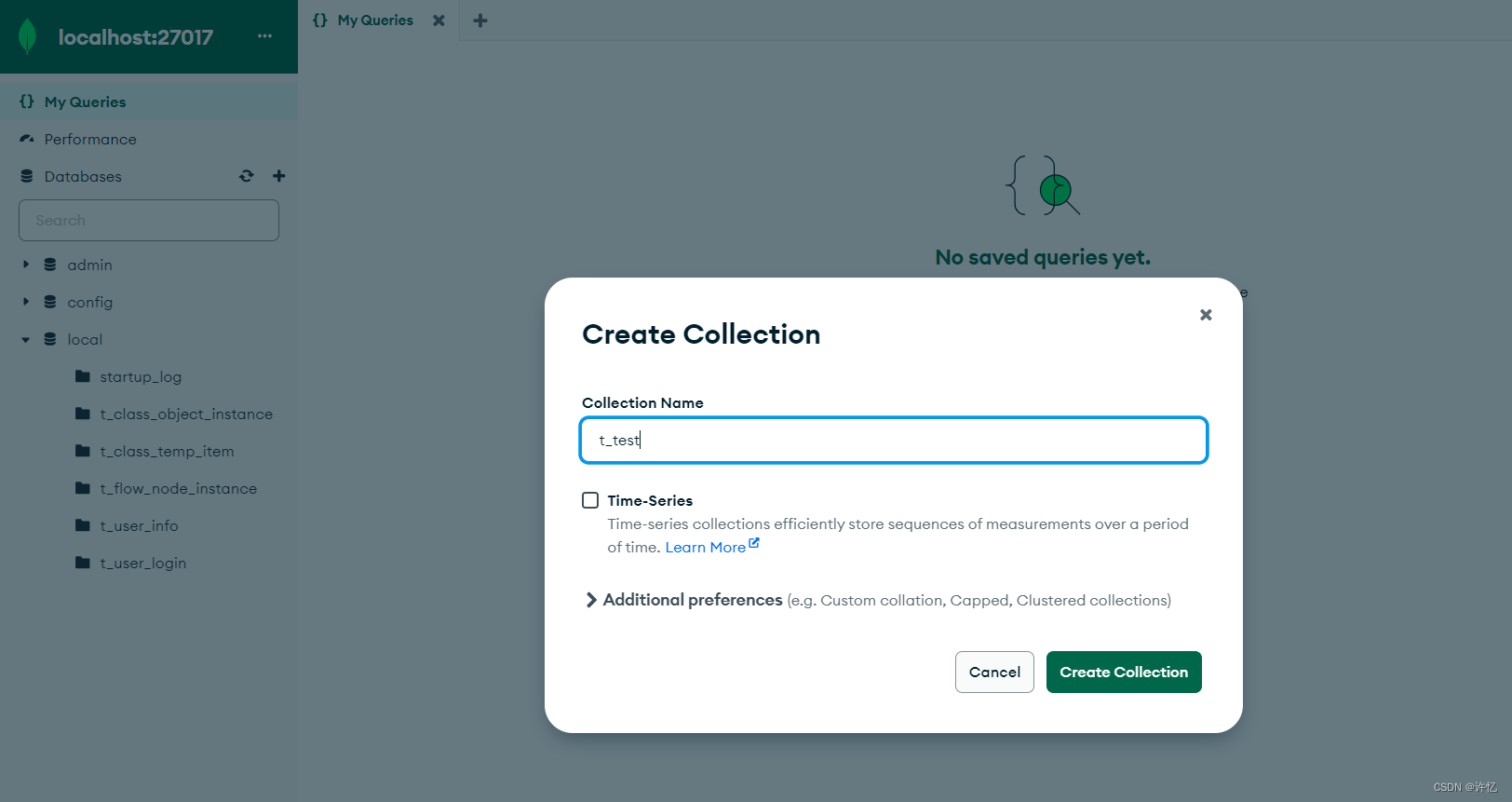Open the startup_log collection

[141, 376]
